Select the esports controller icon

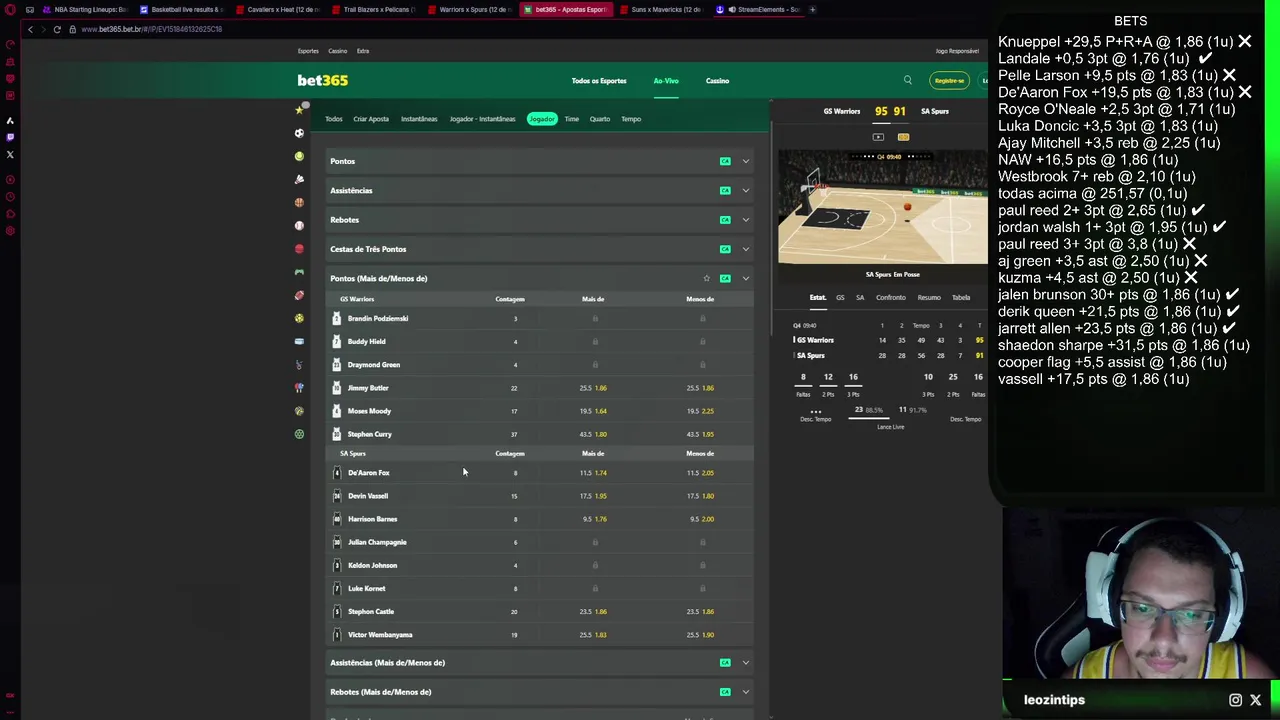pyautogui.click(x=299, y=272)
